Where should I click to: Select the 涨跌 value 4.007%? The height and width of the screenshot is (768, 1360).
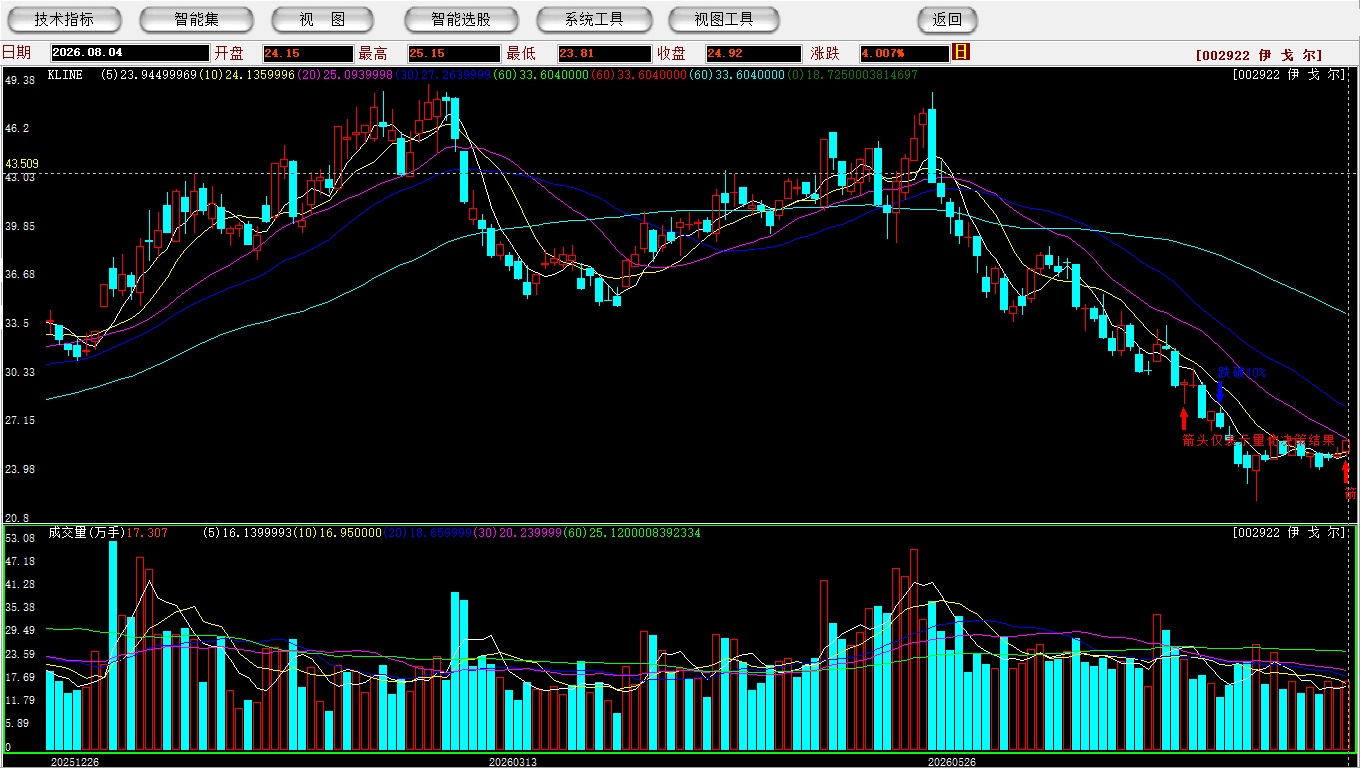(904, 53)
